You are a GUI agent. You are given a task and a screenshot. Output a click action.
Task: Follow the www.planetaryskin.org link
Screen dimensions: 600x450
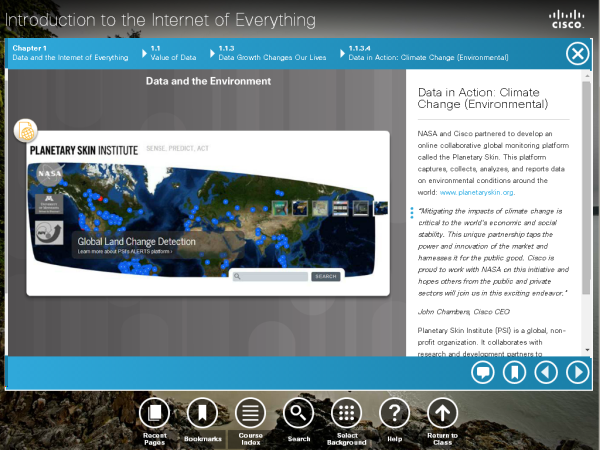click(477, 192)
